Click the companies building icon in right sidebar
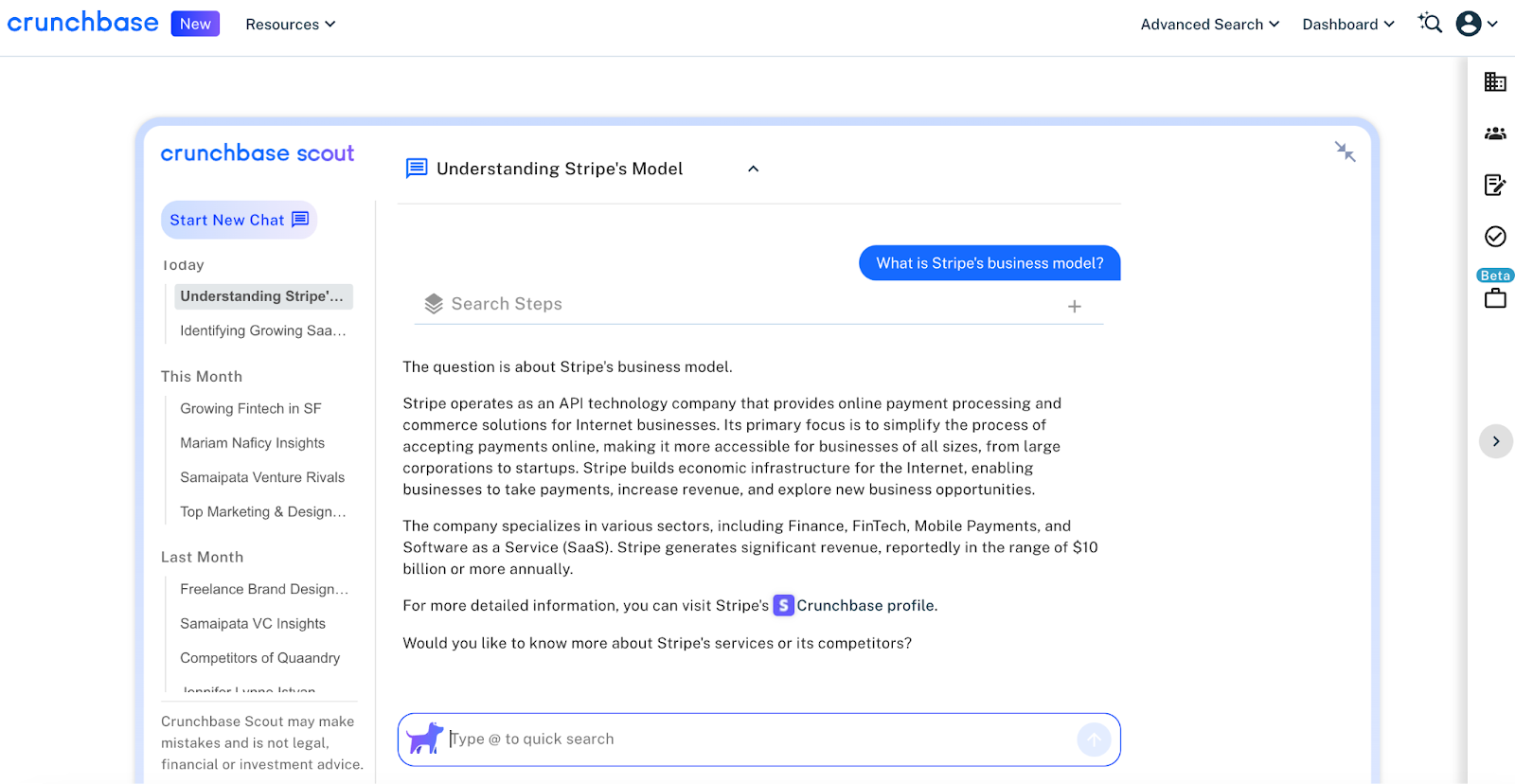The width and height of the screenshot is (1515, 784). click(x=1495, y=82)
